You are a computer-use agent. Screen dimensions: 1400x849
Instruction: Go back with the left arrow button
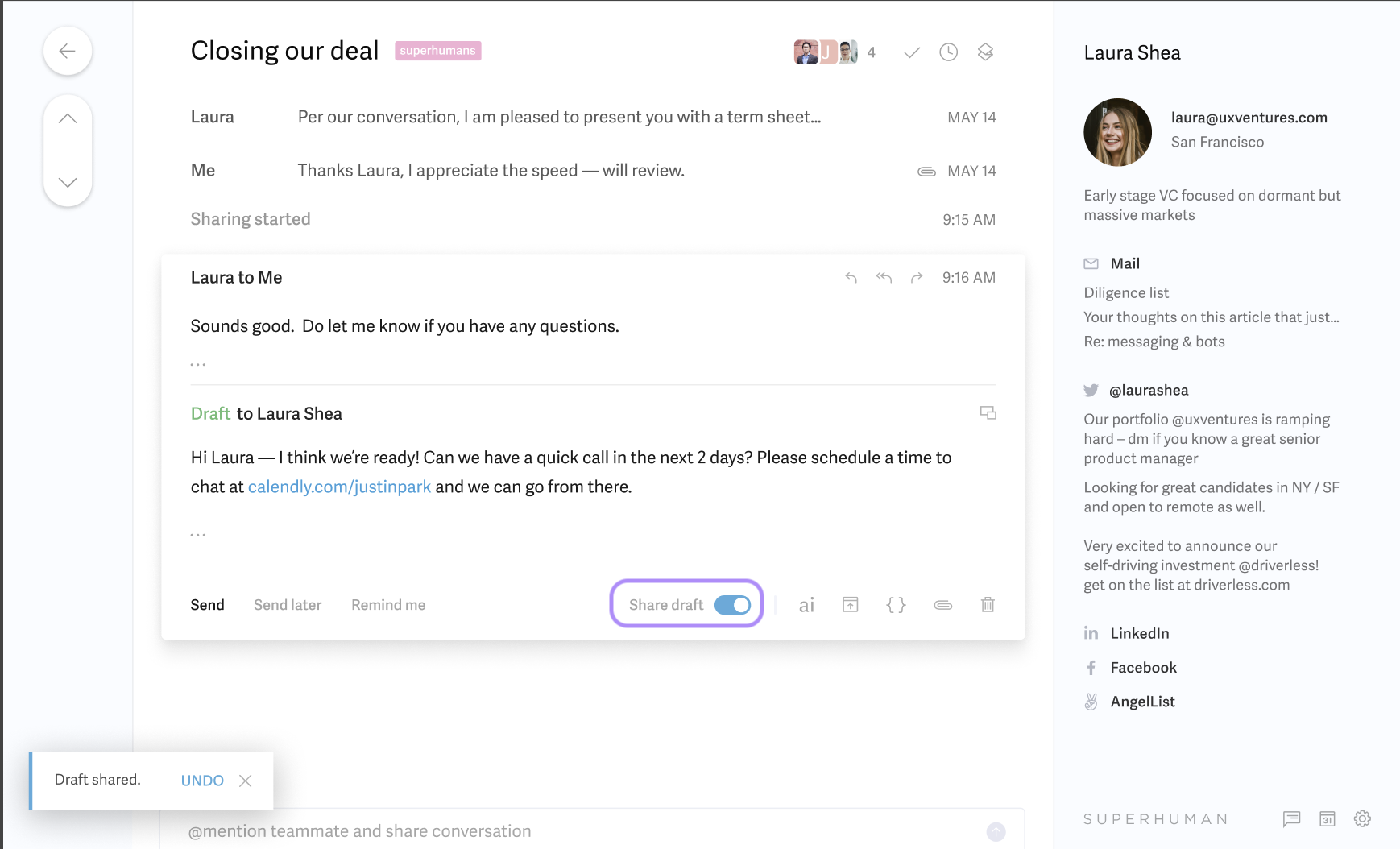click(x=68, y=51)
